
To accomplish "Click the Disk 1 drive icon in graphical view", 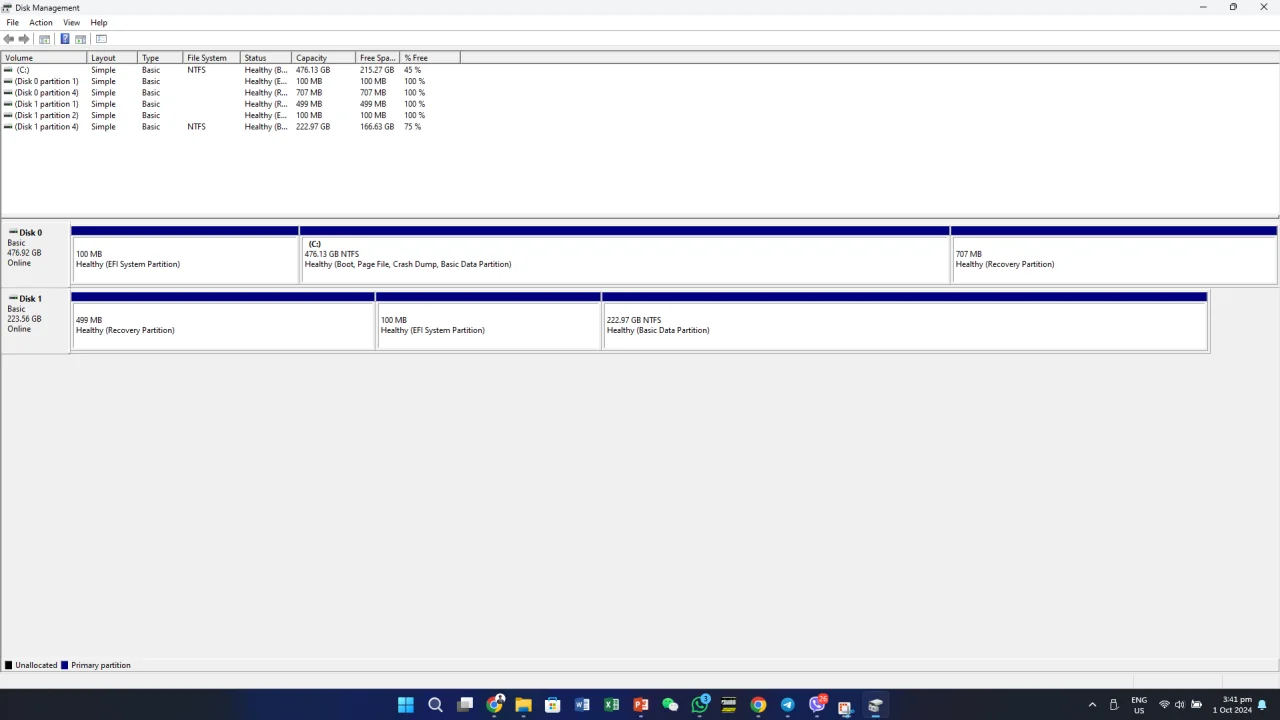I will pos(13,298).
